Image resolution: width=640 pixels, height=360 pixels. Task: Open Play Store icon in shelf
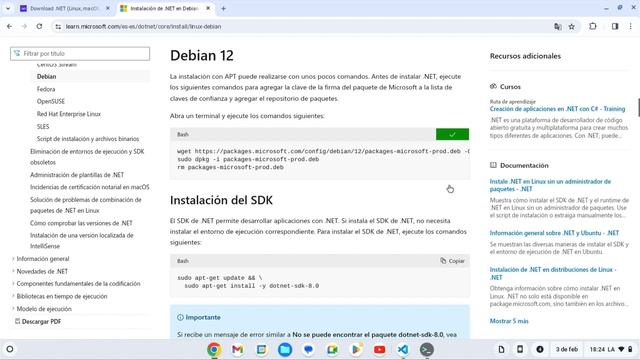click(356, 349)
